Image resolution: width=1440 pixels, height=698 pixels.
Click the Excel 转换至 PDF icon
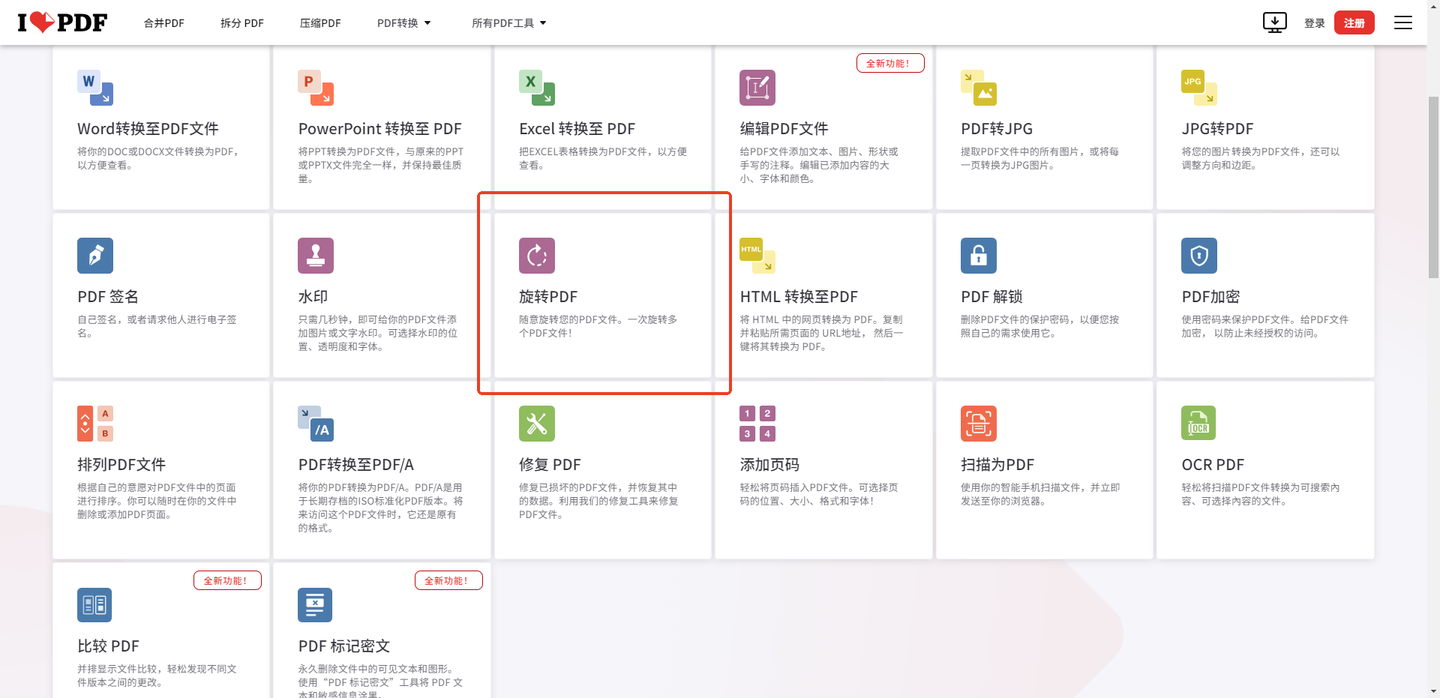coord(537,88)
